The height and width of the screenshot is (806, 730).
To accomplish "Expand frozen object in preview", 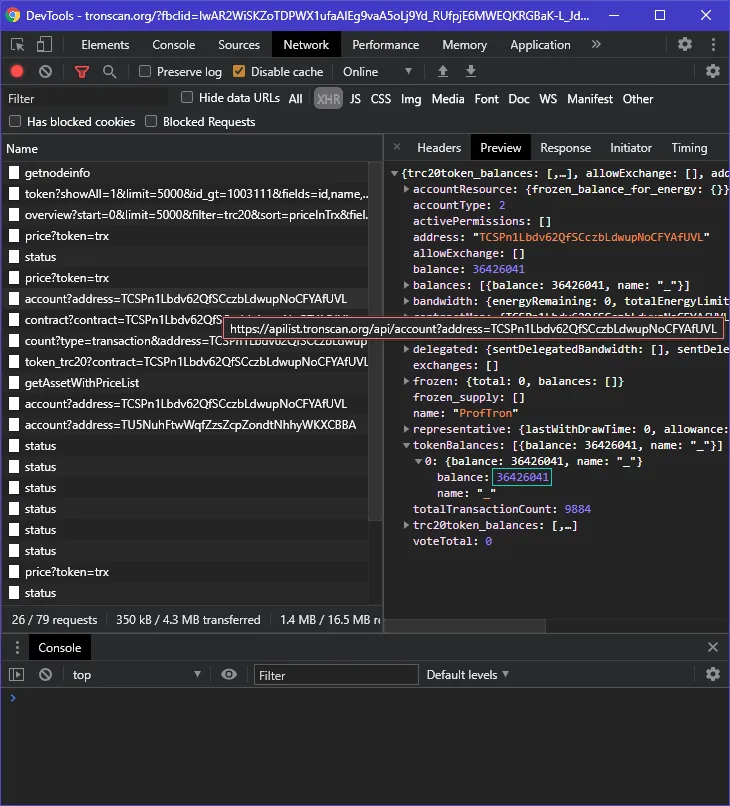I will pyautogui.click(x=406, y=381).
